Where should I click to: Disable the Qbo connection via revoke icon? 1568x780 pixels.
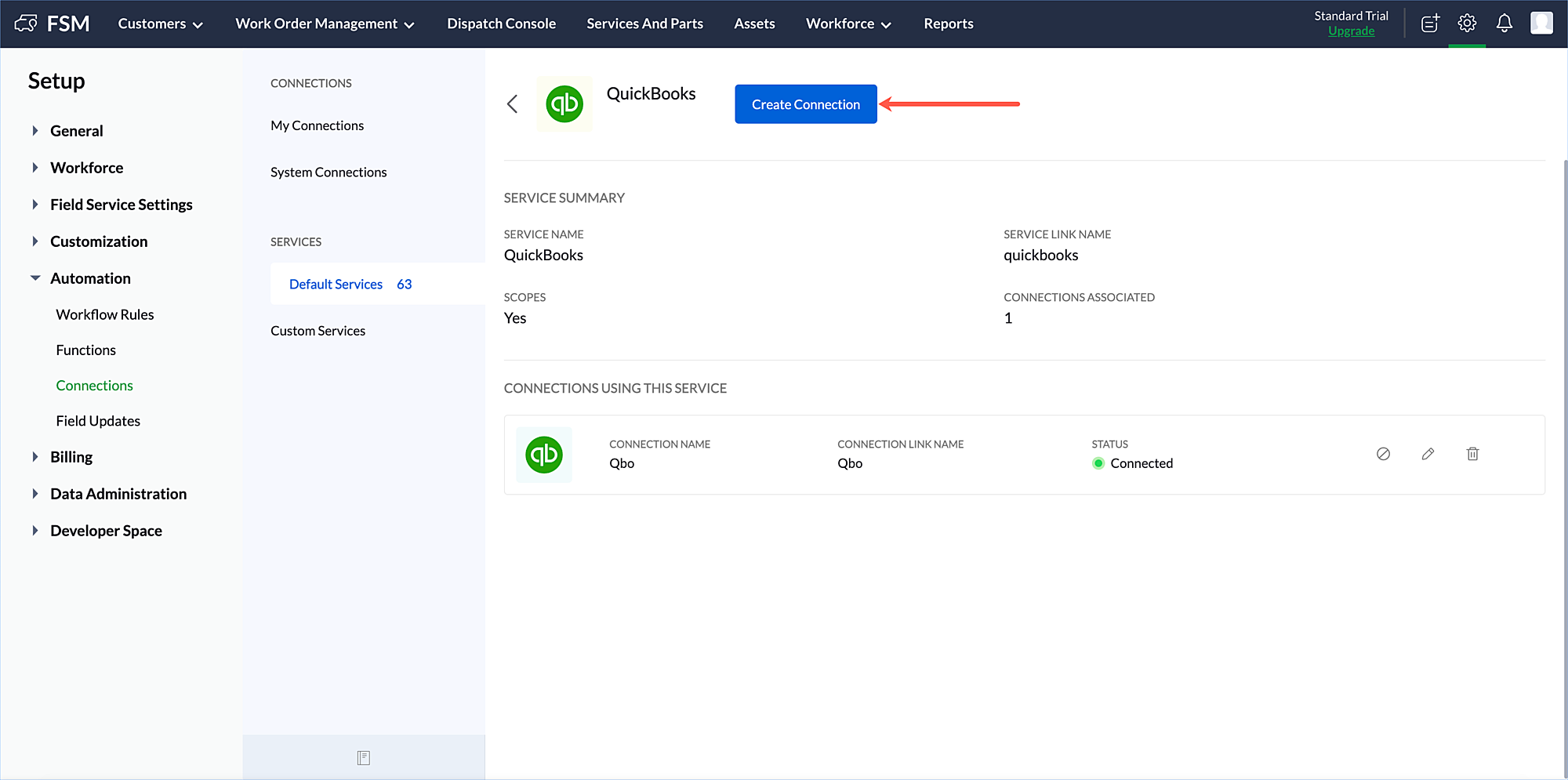click(x=1383, y=454)
